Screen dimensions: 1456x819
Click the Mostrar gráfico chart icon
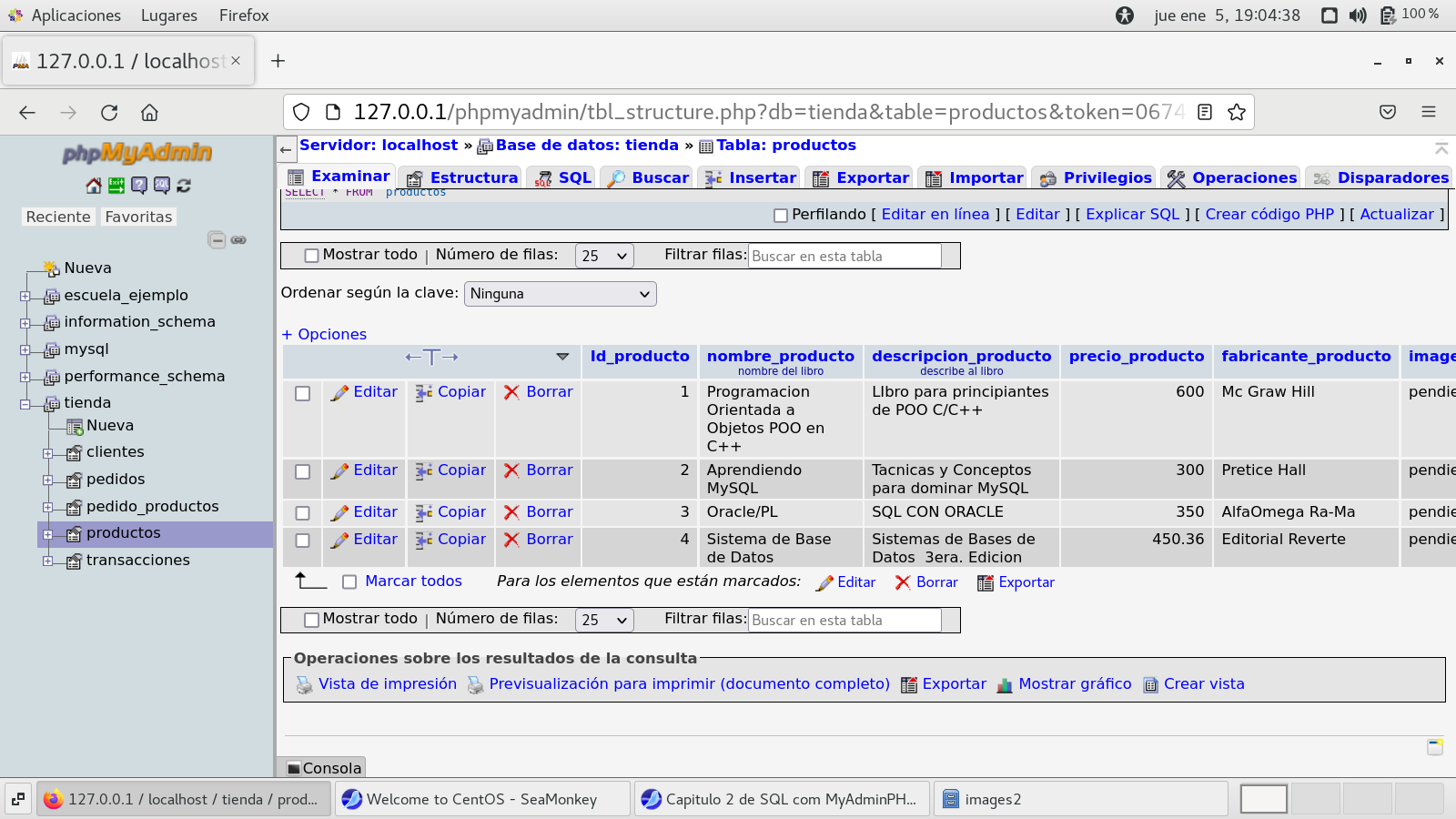click(x=1005, y=685)
